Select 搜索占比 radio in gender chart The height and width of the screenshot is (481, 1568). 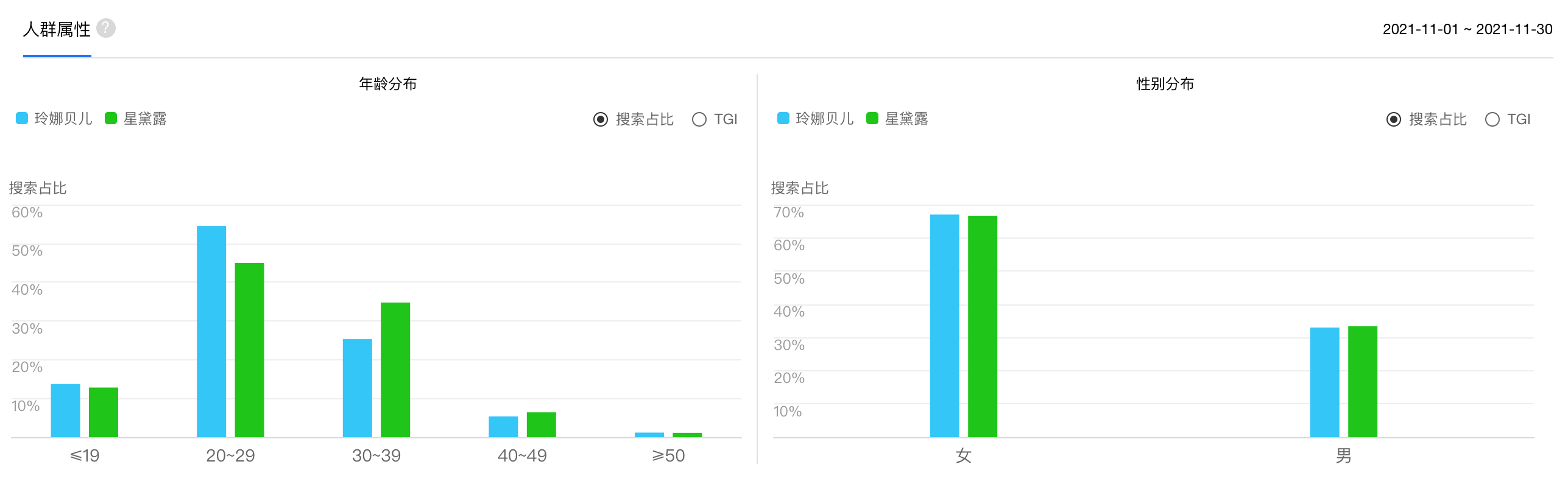coord(1393,119)
